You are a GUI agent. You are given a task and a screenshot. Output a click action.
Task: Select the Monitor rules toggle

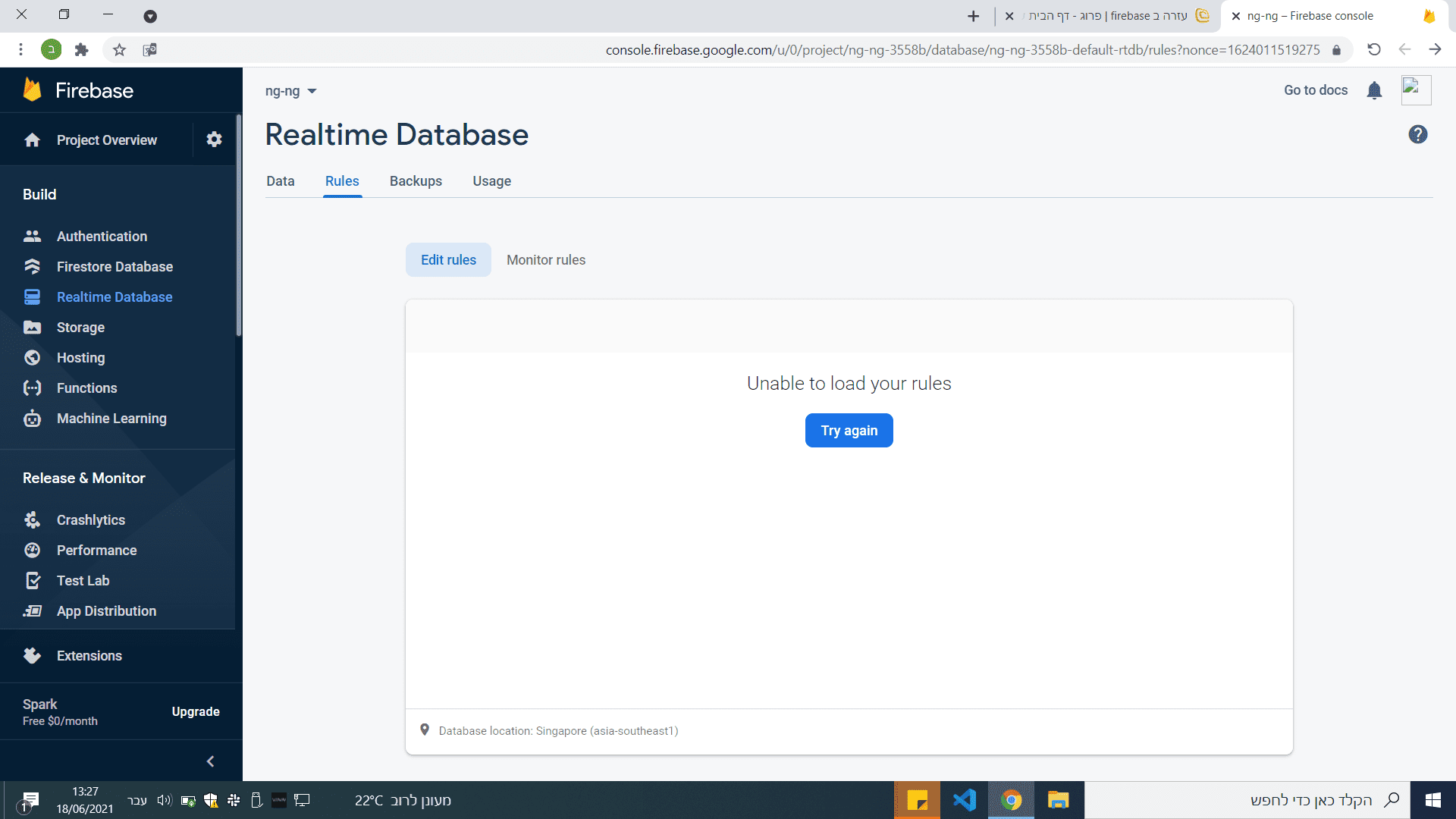545,260
